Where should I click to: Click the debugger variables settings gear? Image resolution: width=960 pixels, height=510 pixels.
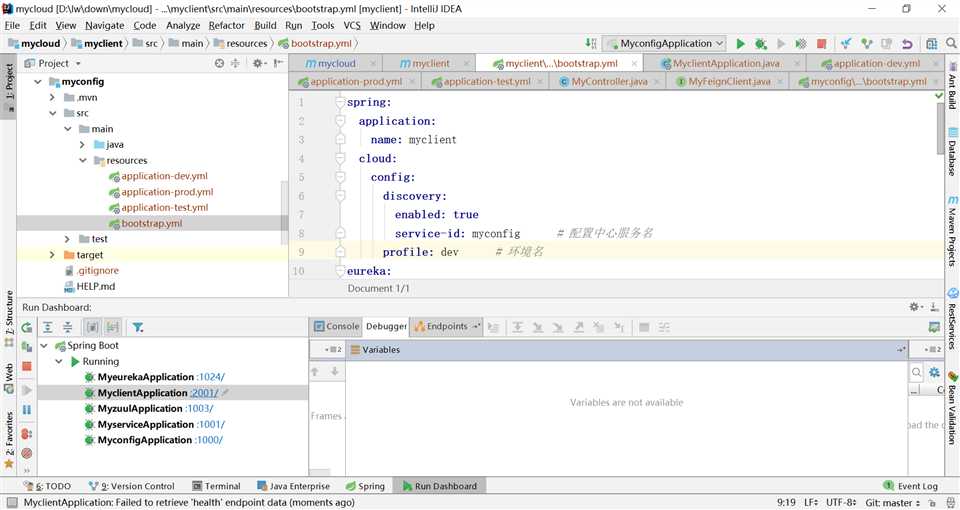934,372
